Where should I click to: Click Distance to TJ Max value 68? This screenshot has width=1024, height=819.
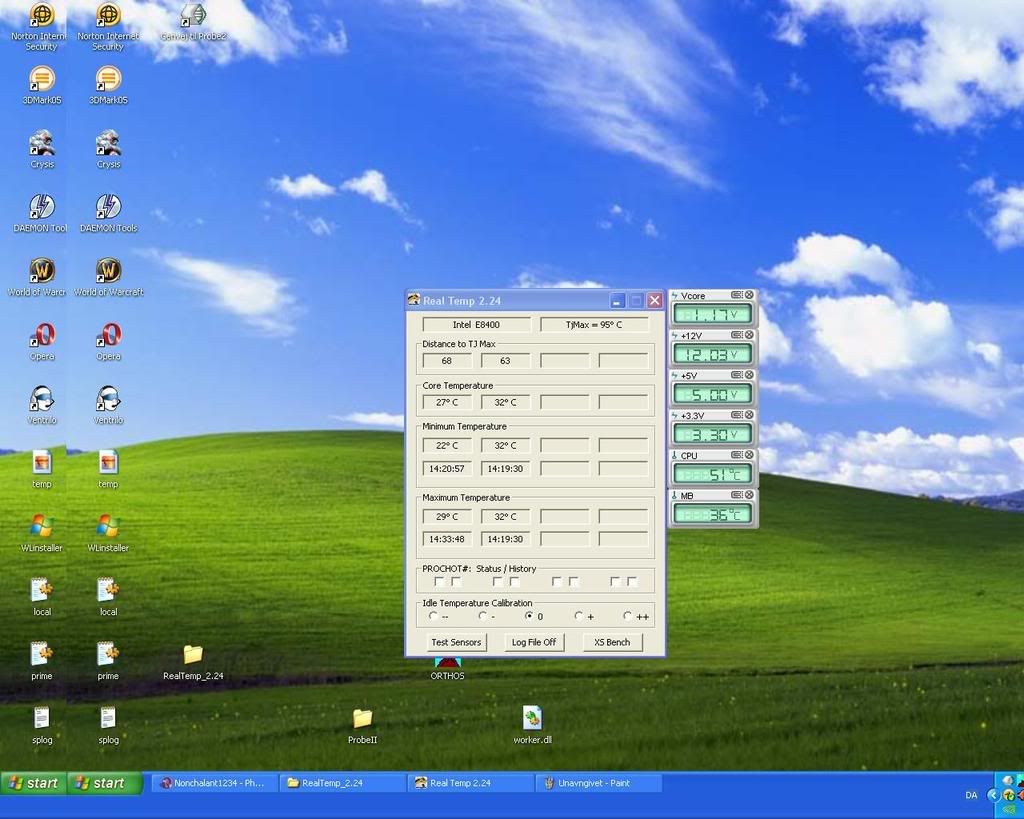(447, 361)
